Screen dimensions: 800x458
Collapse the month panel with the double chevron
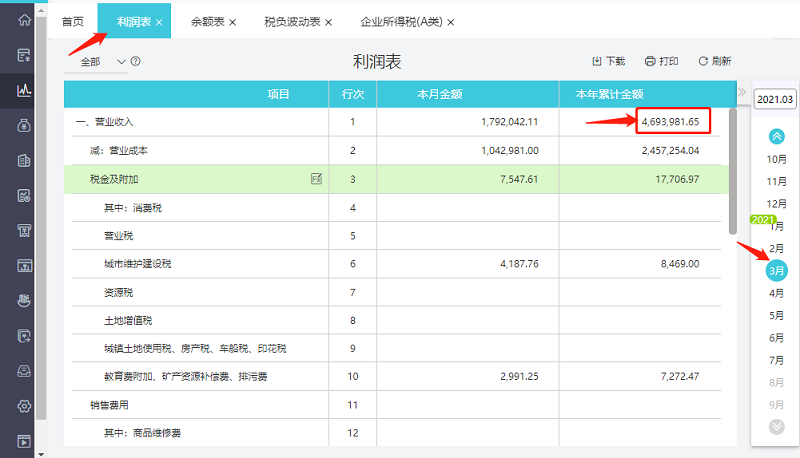(x=741, y=92)
